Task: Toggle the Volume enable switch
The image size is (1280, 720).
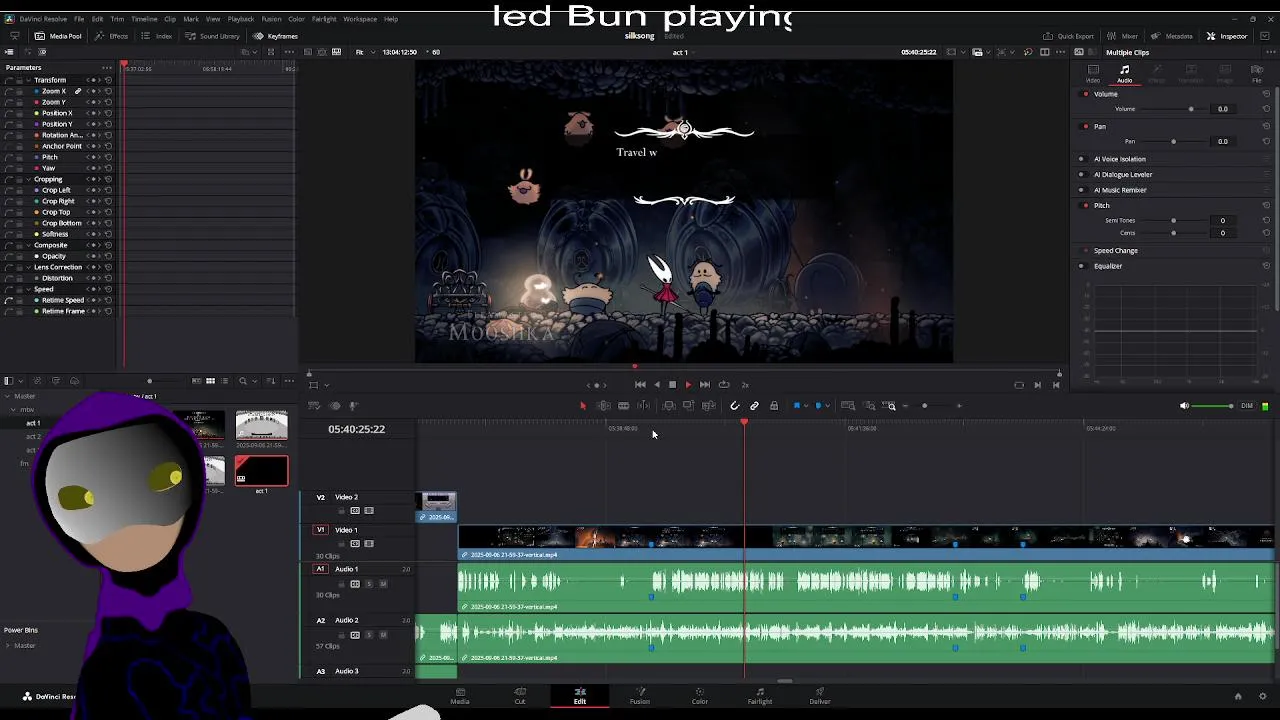Action: click(x=1086, y=94)
